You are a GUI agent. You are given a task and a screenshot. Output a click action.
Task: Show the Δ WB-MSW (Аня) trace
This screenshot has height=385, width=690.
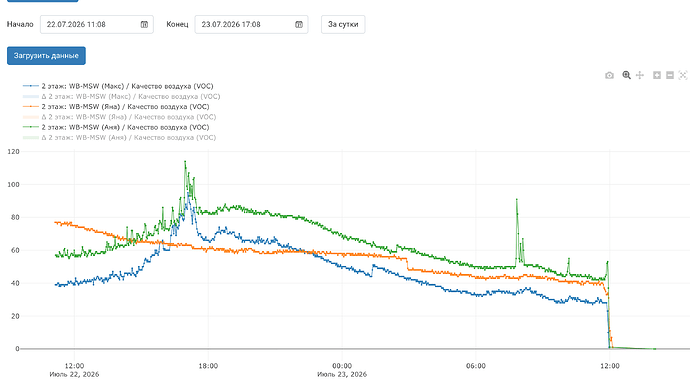tap(120, 138)
